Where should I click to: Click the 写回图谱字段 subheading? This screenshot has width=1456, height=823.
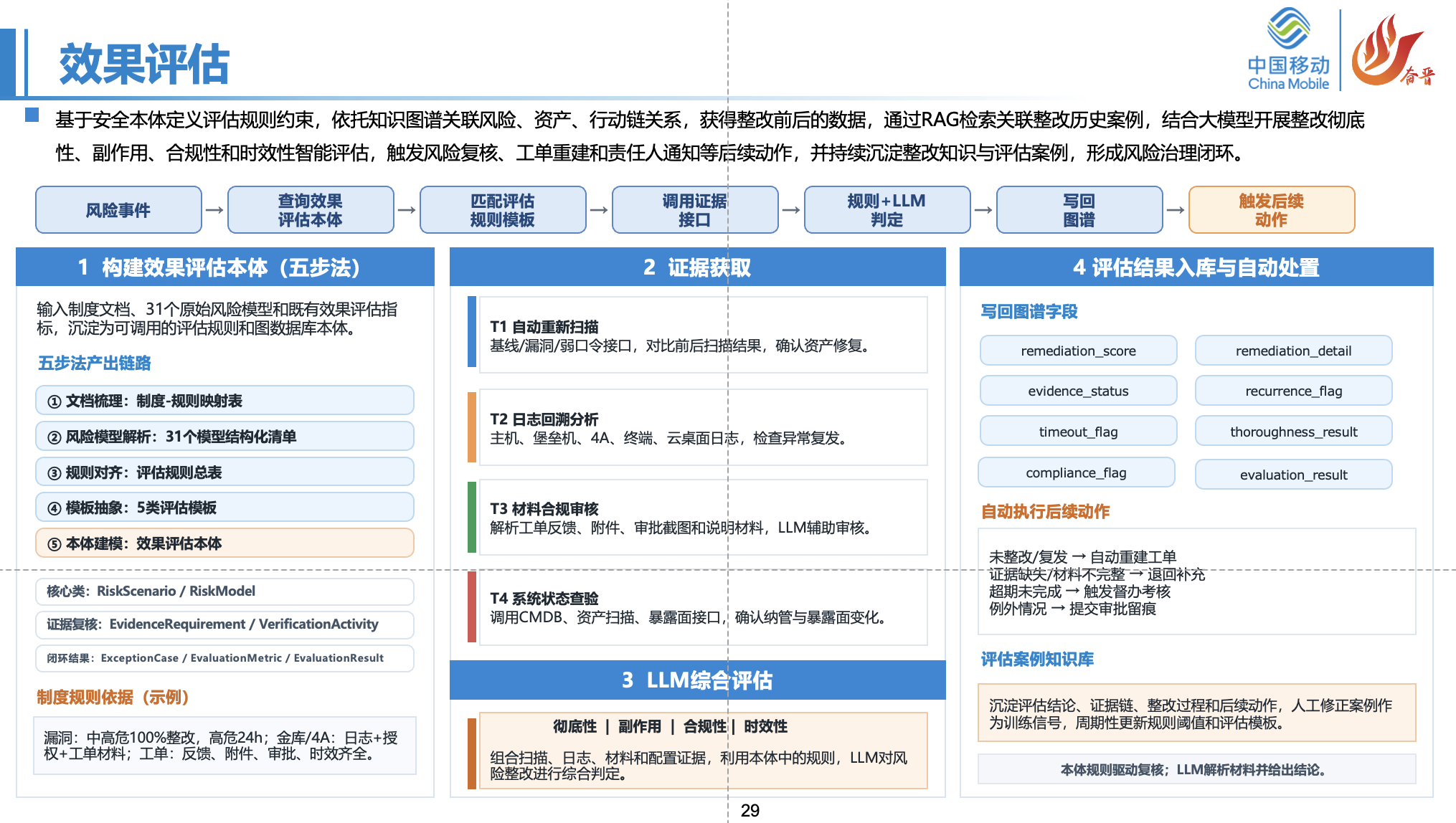tap(1029, 312)
